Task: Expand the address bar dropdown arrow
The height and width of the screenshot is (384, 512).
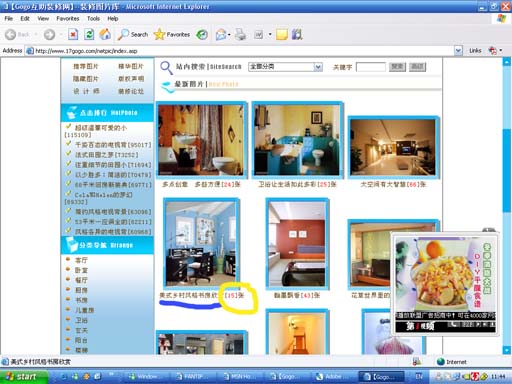Action: (459, 51)
